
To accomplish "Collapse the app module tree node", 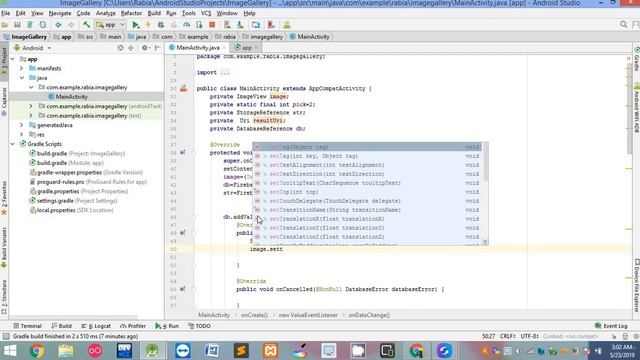I will (x=13, y=59).
